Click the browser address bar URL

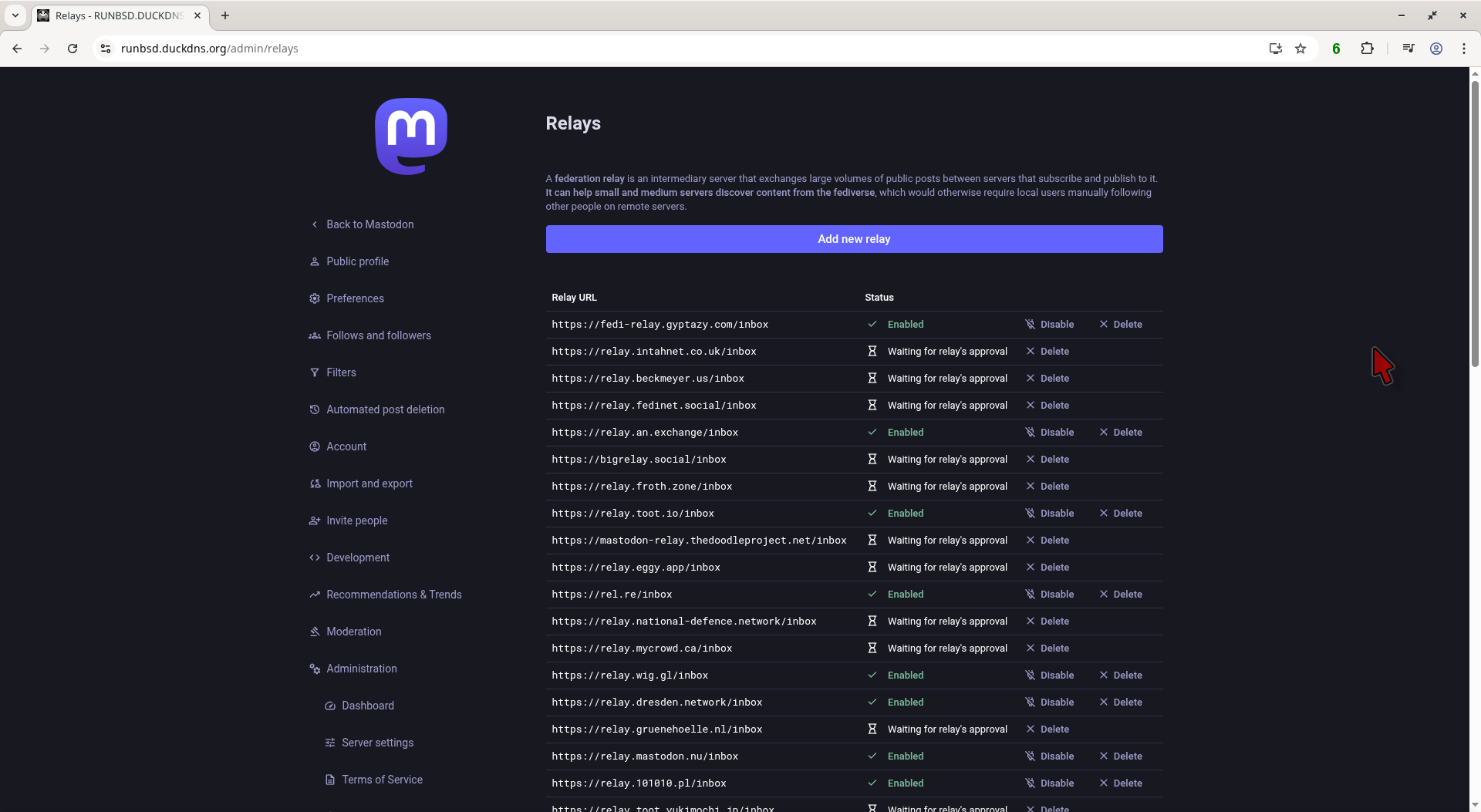210,49
